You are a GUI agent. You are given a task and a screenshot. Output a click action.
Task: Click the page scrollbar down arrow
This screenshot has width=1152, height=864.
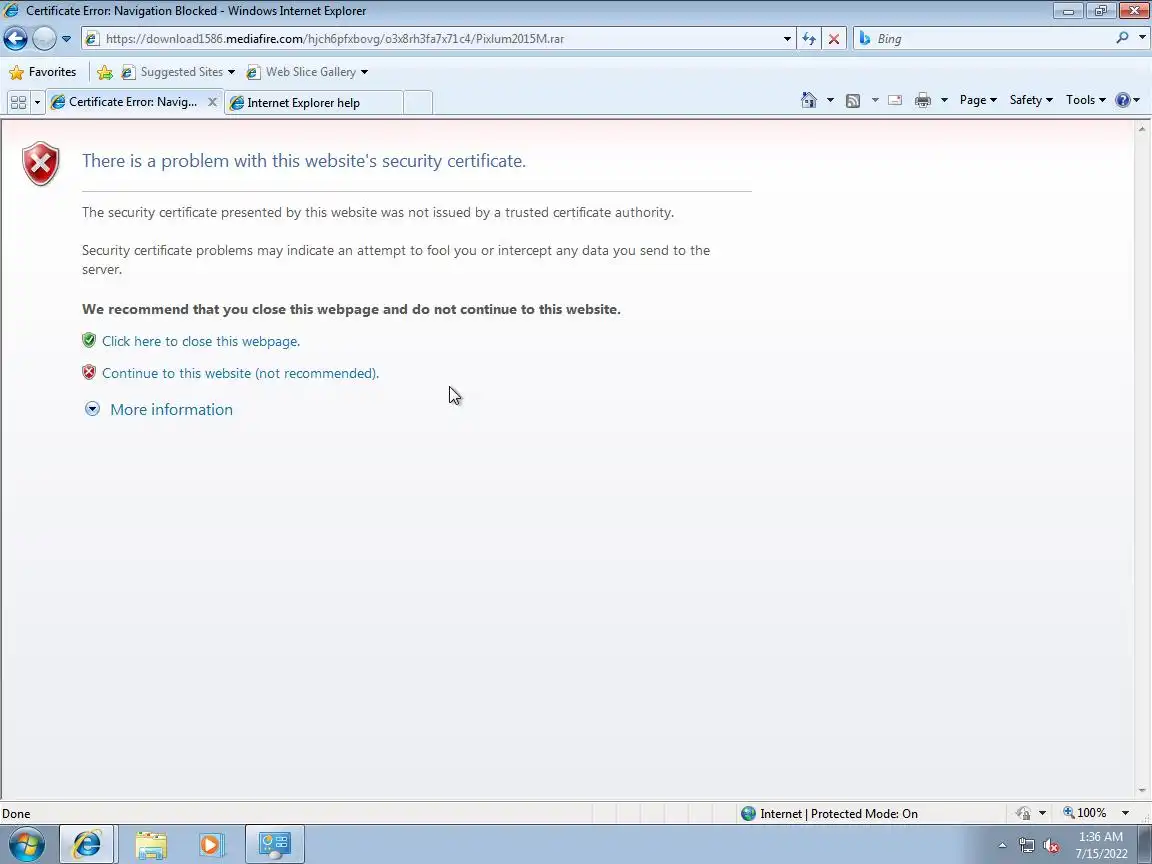1142,791
